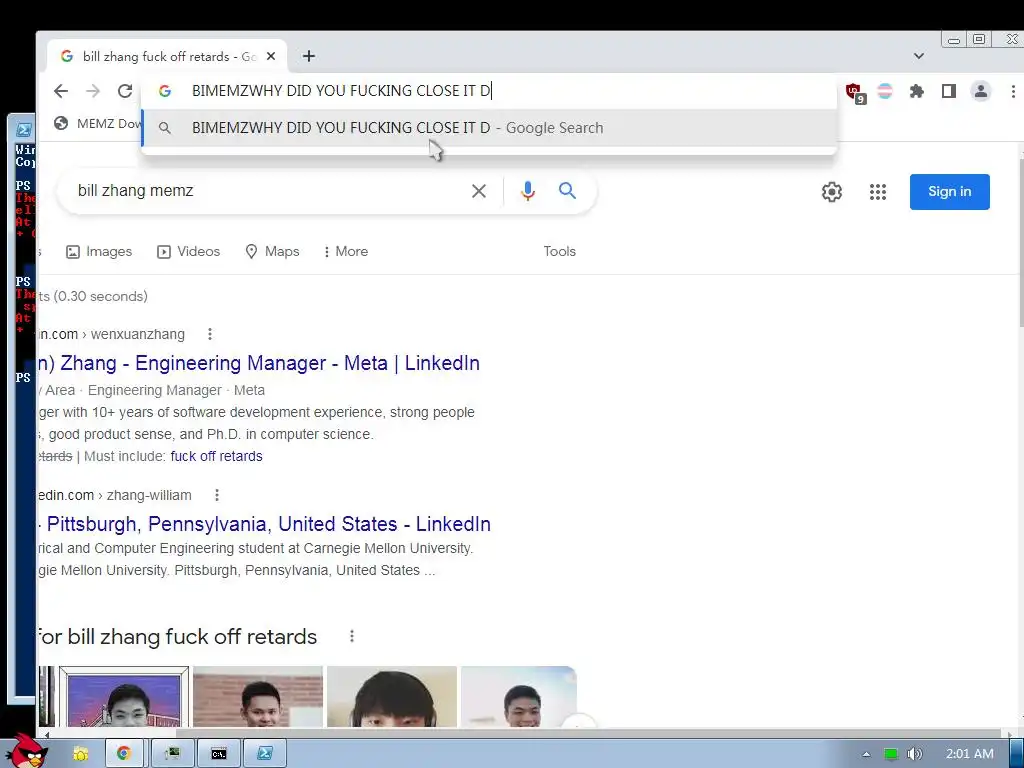Screen dimensions: 1024x768
Task: Click the vertical page scrollbar
Action: (x=1020, y=242)
